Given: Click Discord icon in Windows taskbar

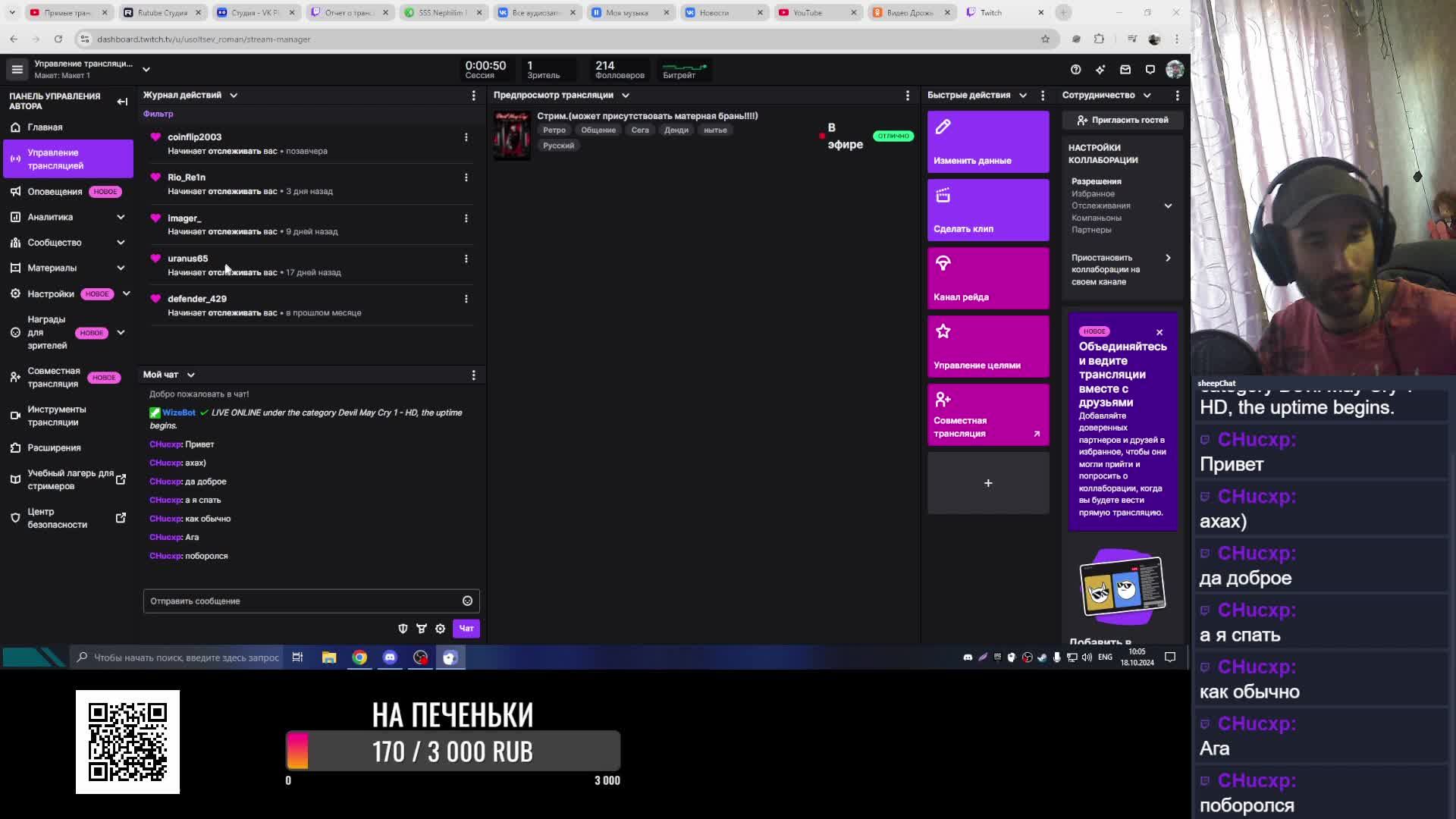Looking at the screenshot, I should coord(390,657).
